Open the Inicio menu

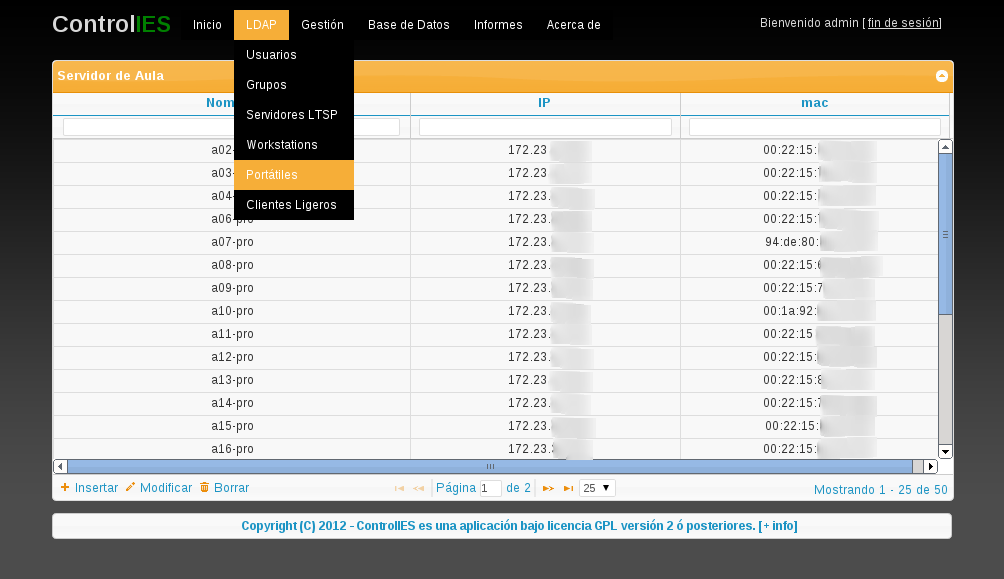click(207, 25)
